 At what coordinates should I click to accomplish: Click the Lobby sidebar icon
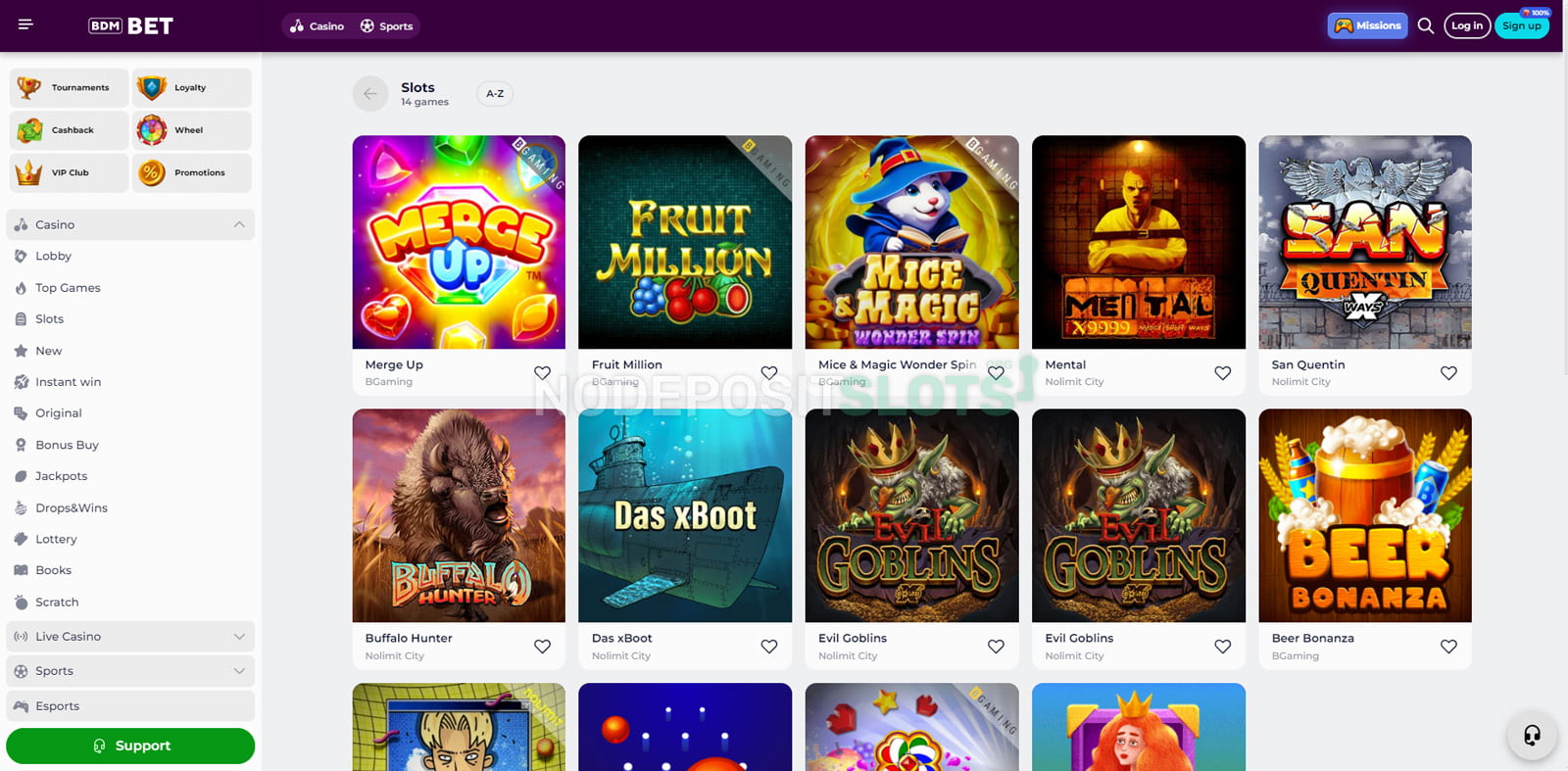21,256
